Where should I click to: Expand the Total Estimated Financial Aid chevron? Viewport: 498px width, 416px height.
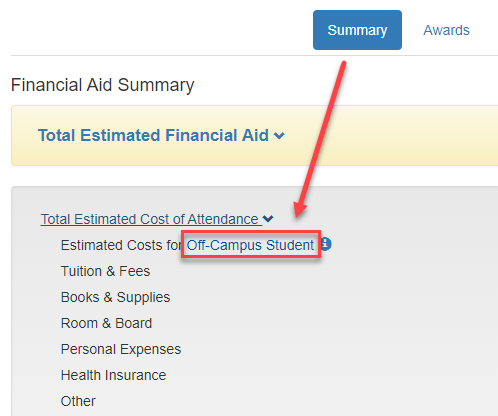279,136
